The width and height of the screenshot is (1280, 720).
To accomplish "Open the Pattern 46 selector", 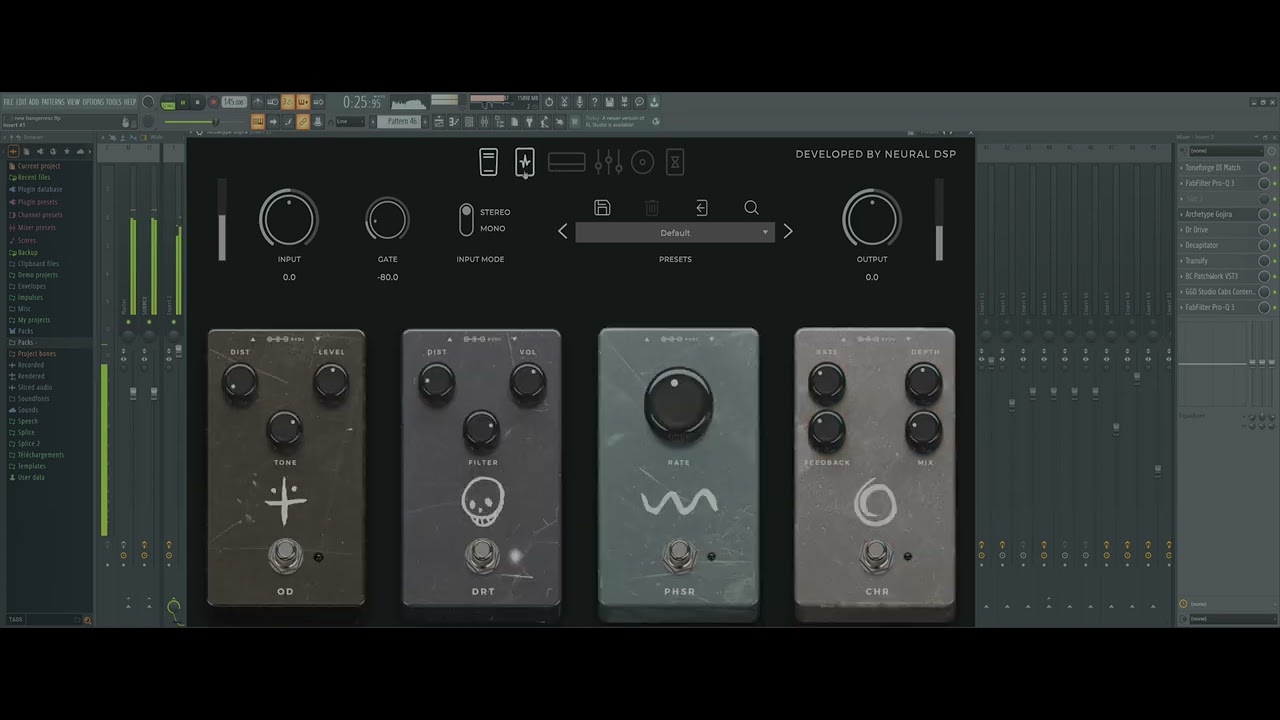I will pyautogui.click(x=400, y=122).
